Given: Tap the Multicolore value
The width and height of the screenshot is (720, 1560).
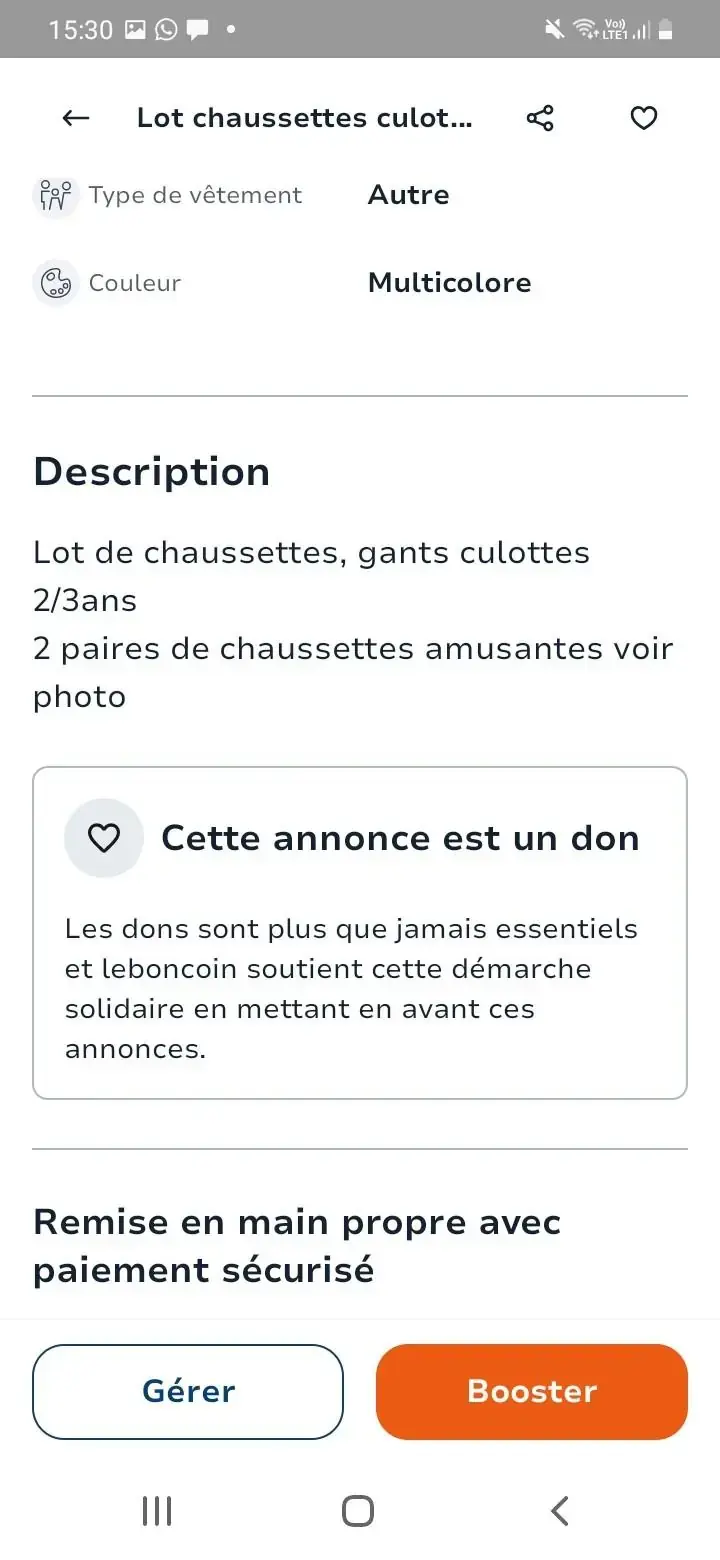Looking at the screenshot, I should tap(450, 283).
